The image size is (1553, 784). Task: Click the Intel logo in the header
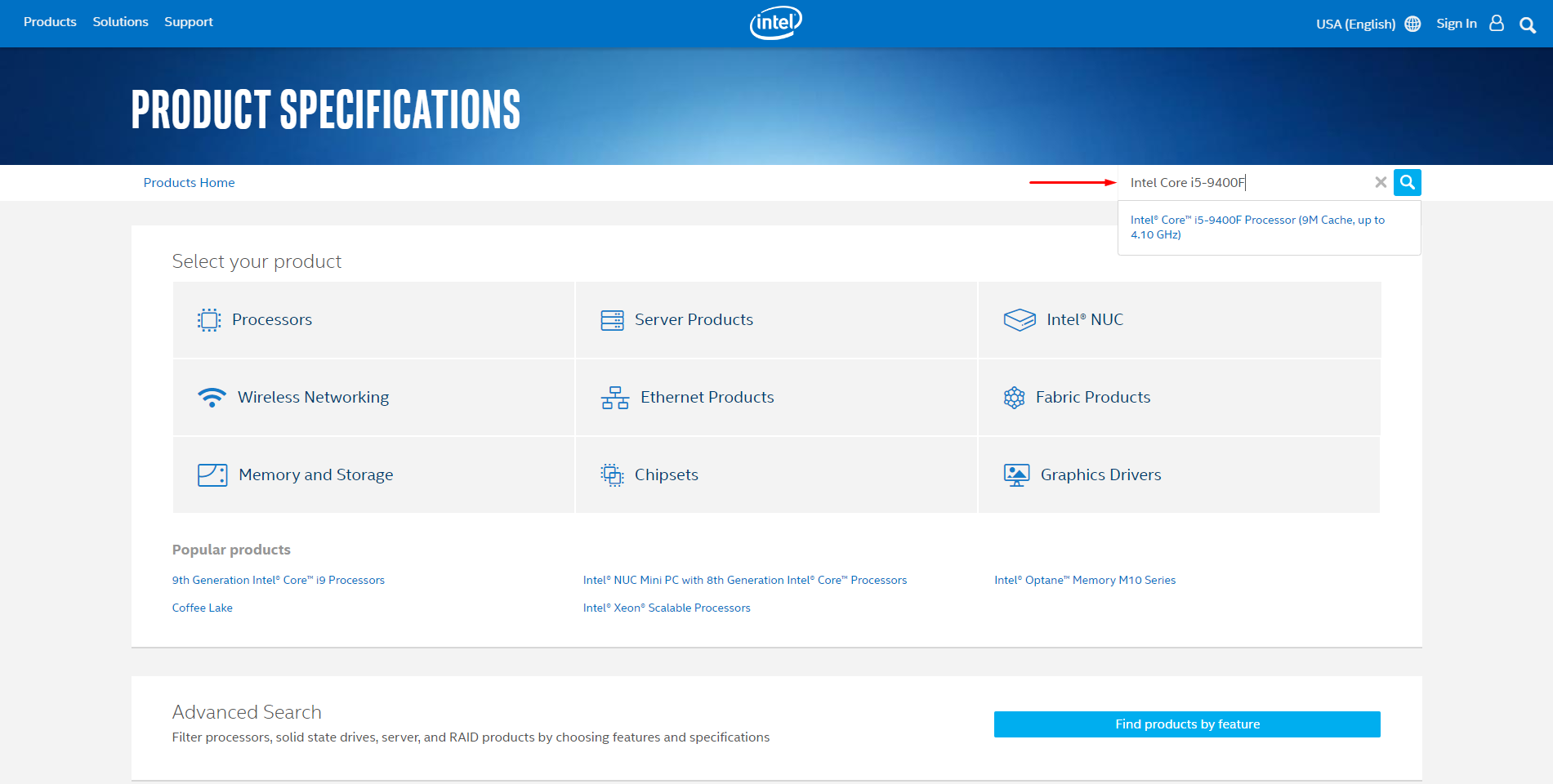(x=776, y=23)
